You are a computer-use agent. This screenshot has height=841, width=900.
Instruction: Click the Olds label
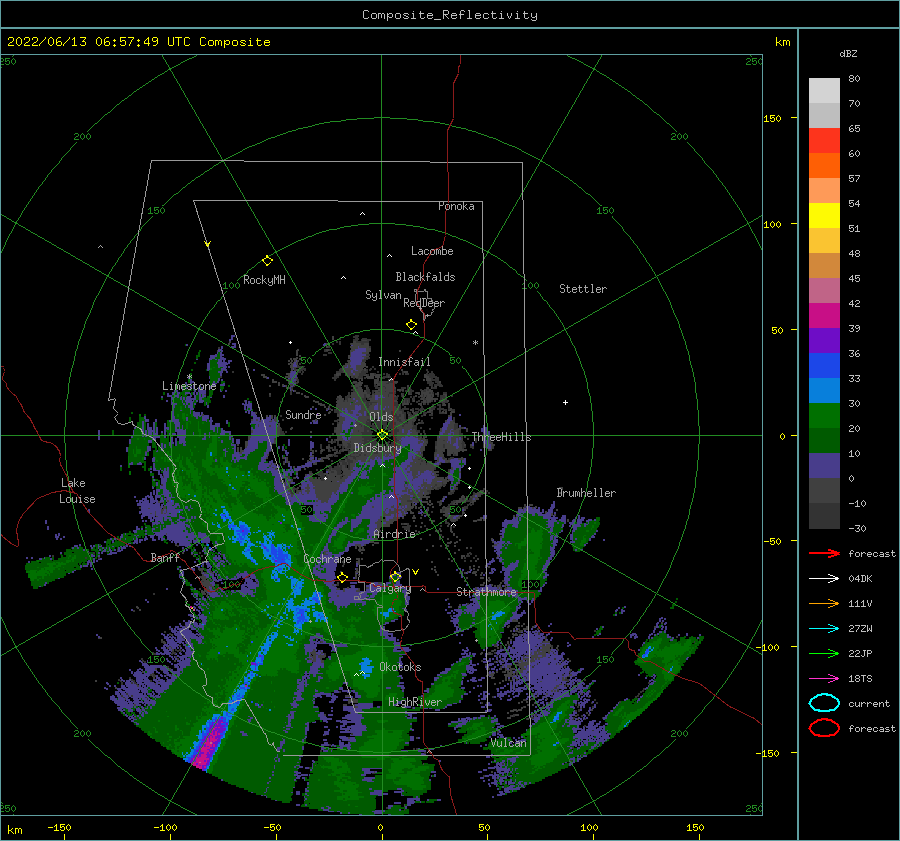coord(381,417)
